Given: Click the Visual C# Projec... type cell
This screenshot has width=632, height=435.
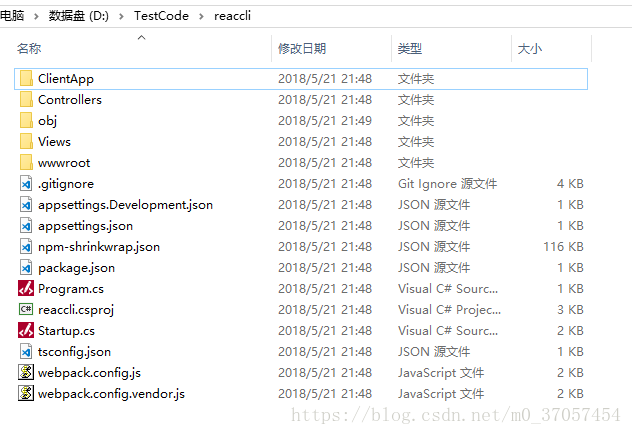Looking at the screenshot, I should pos(449,309).
